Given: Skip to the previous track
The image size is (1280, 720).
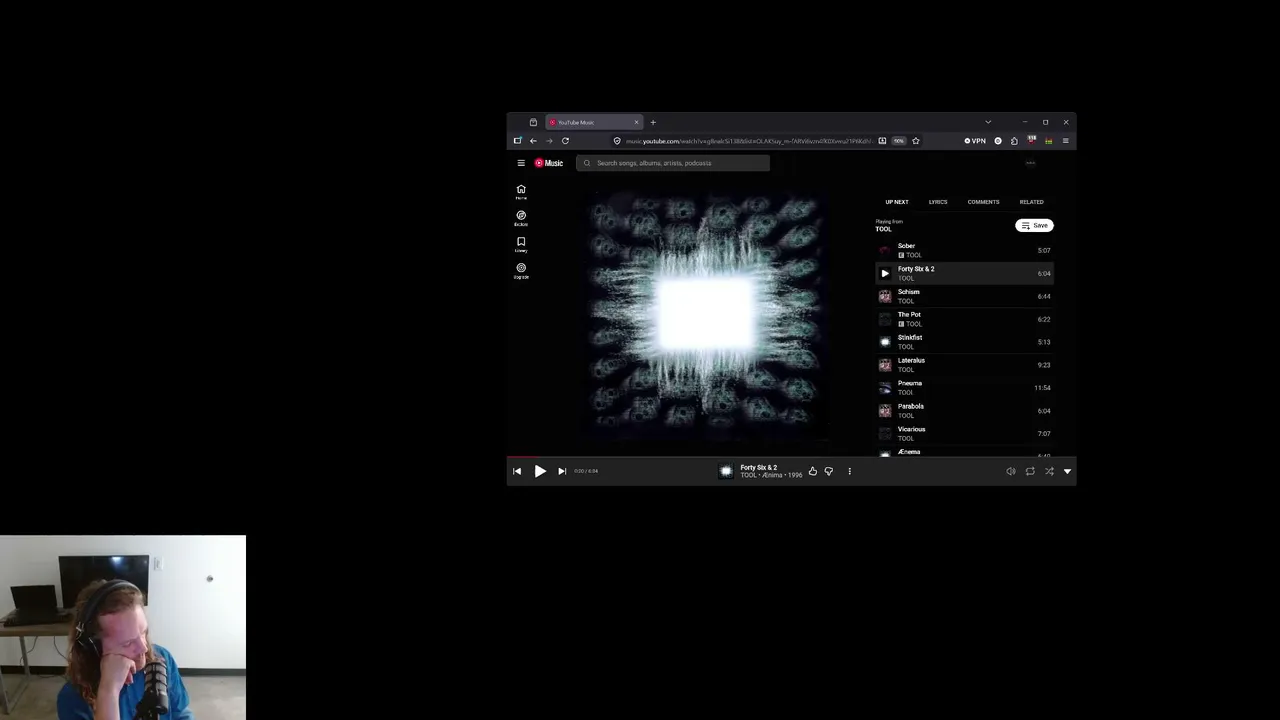Looking at the screenshot, I should (x=517, y=471).
